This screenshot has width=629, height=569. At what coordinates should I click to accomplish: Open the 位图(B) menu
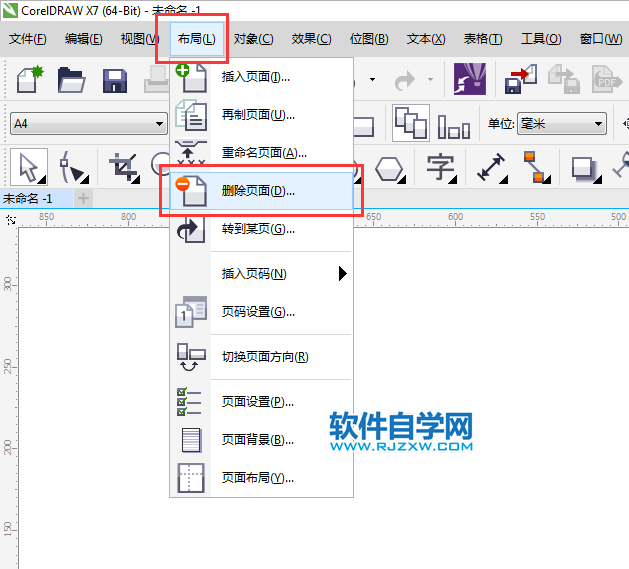coord(369,39)
